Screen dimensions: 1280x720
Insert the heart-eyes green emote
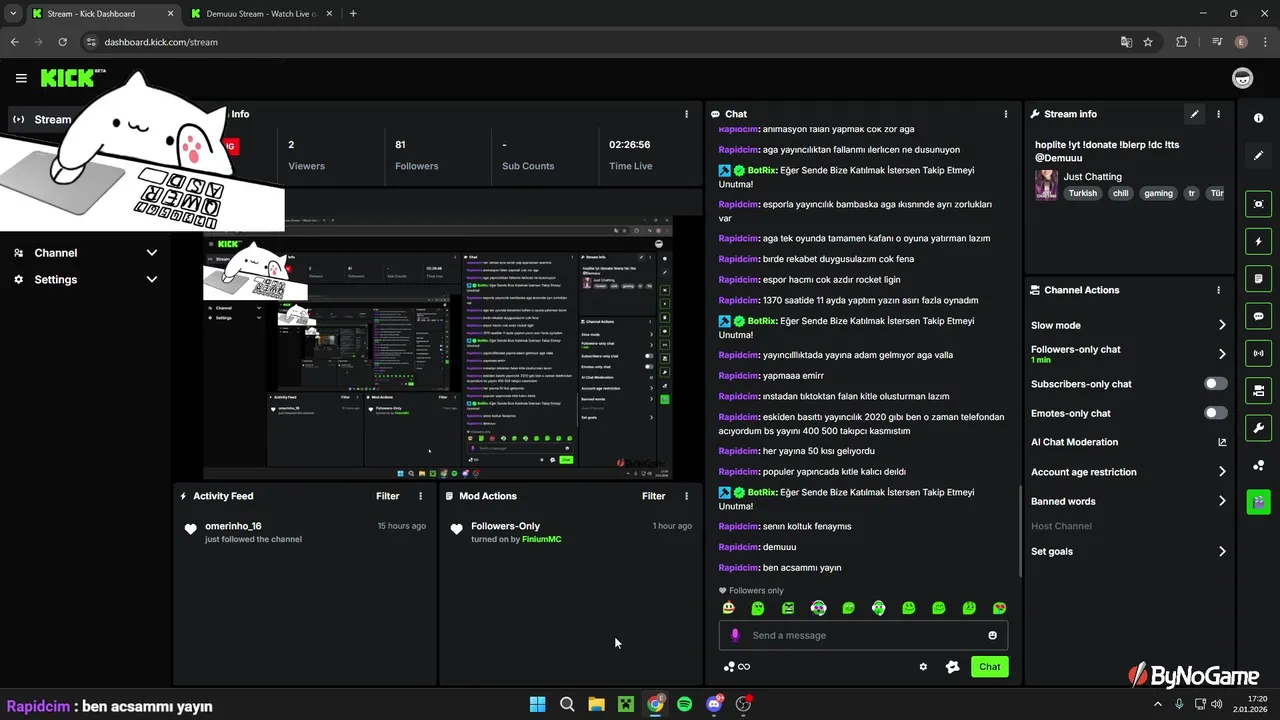pyautogui.click(x=999, y=608)
